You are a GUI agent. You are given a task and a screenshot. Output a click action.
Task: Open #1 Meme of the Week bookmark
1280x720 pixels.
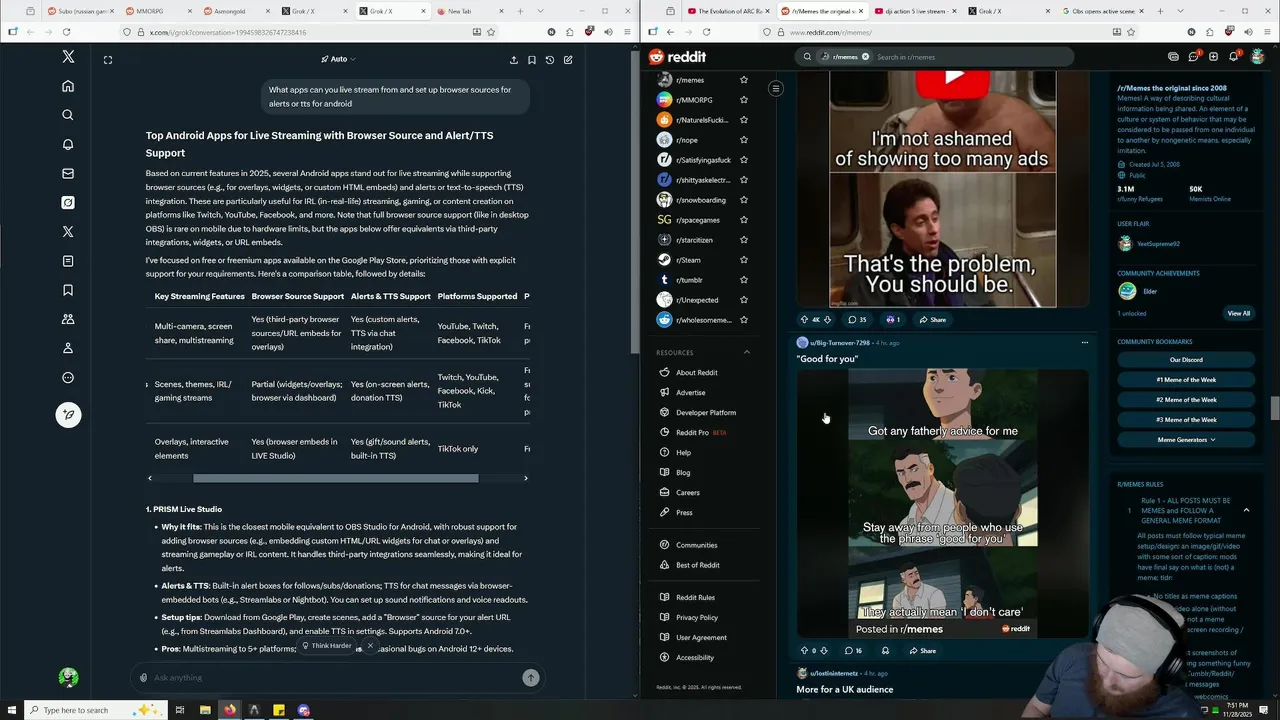tap(1186, 380)
